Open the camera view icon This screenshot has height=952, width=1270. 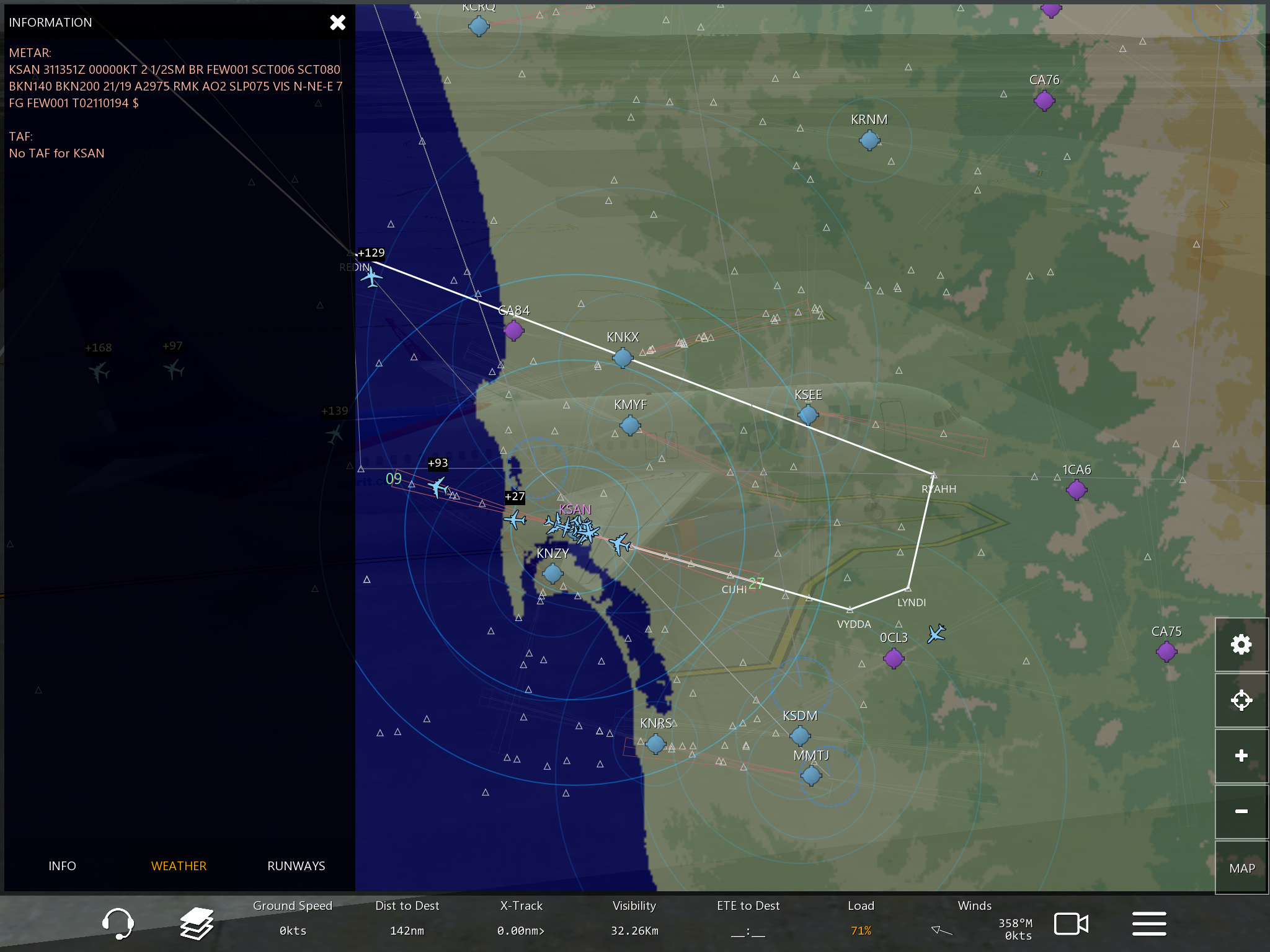pos(1071,923)
